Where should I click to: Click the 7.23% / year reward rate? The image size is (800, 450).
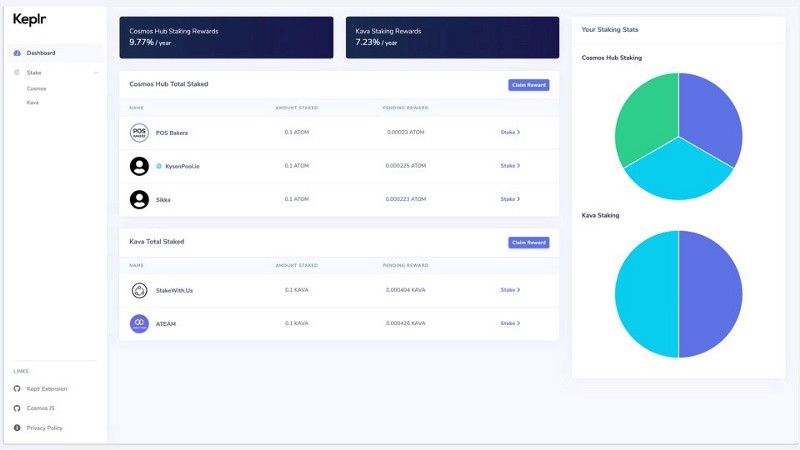pyautogui.click(x=376, y=42)
